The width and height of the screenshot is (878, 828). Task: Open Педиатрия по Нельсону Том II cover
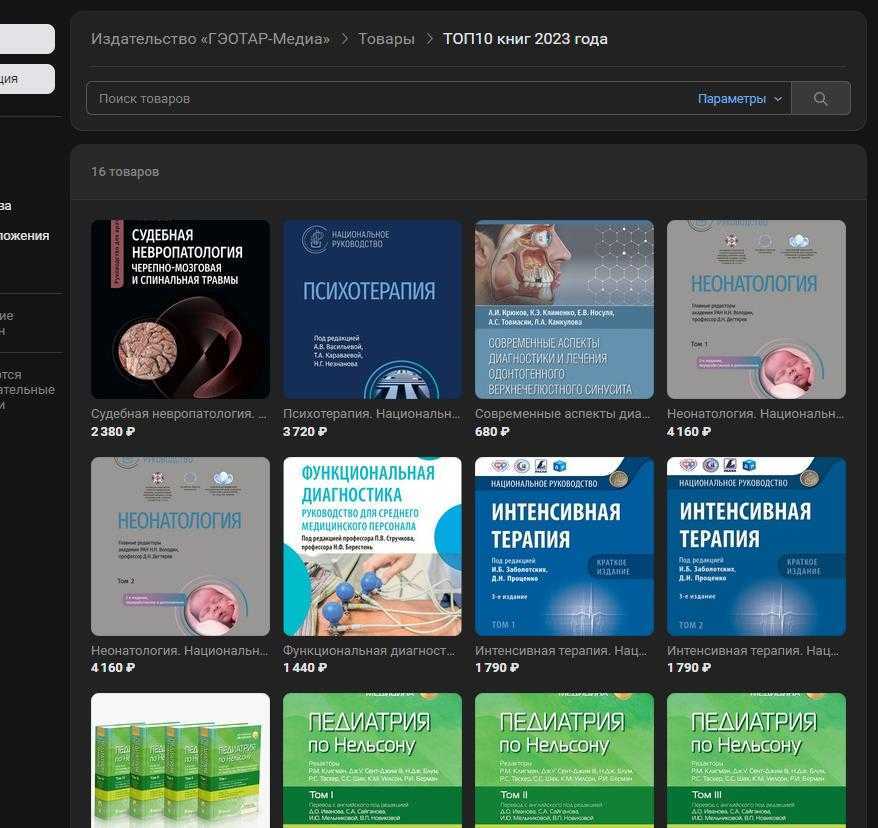564,760
